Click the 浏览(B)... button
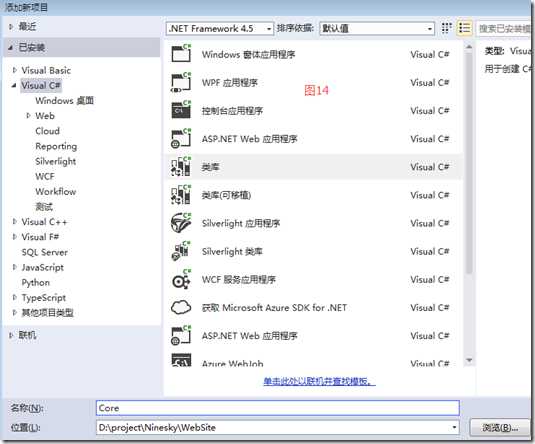 tap(500, 427)
